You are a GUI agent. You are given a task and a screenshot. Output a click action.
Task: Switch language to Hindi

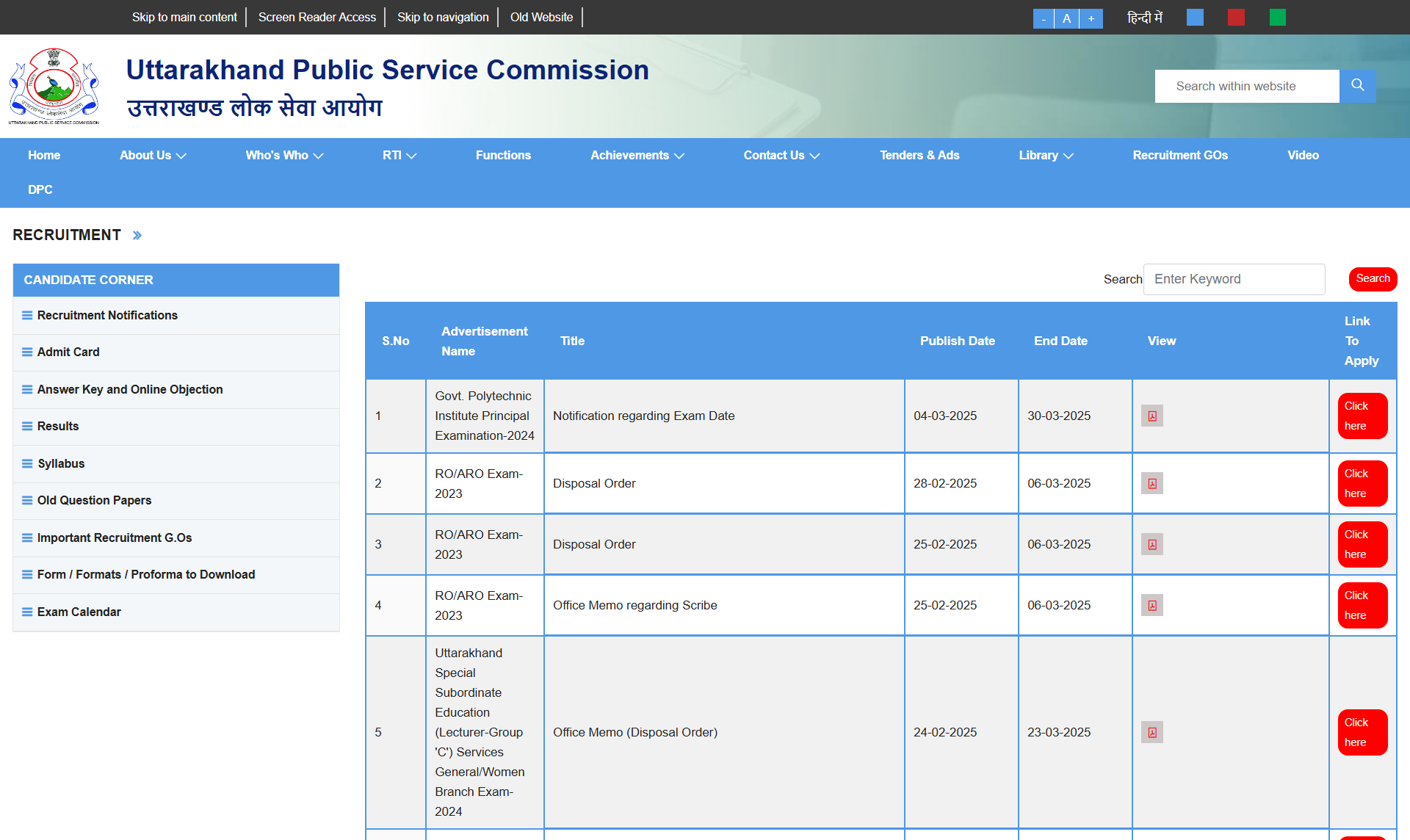[1144, 18]
